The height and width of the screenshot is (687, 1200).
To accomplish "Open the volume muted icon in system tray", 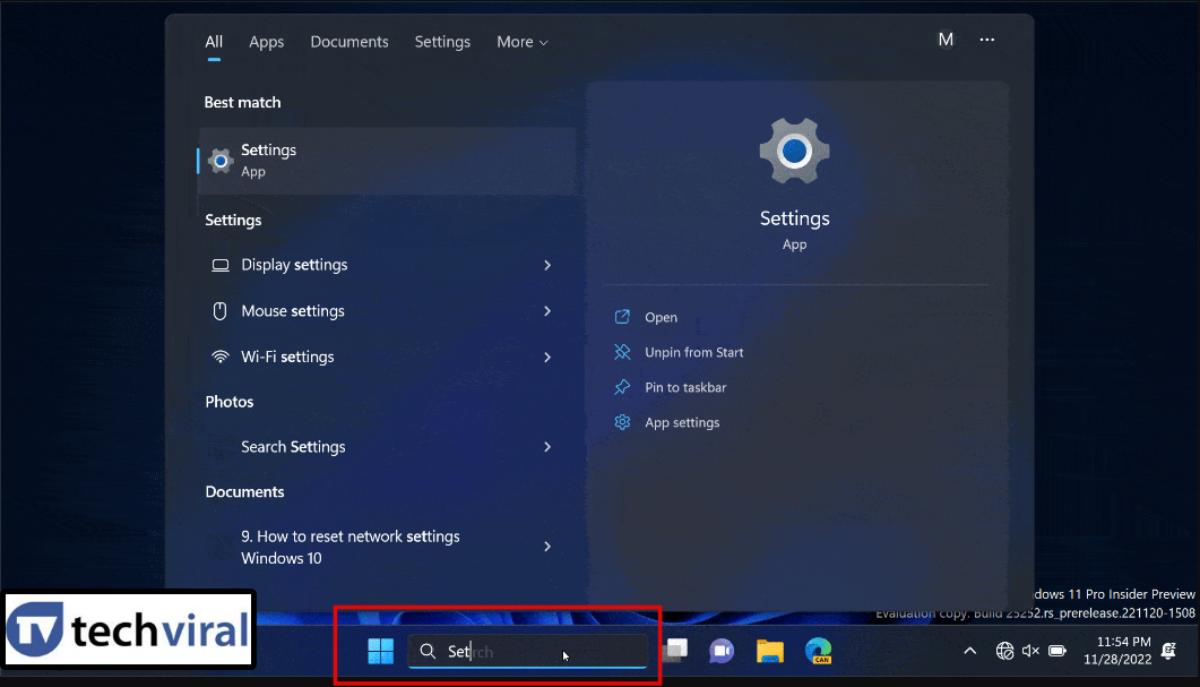I will 1031,651.
